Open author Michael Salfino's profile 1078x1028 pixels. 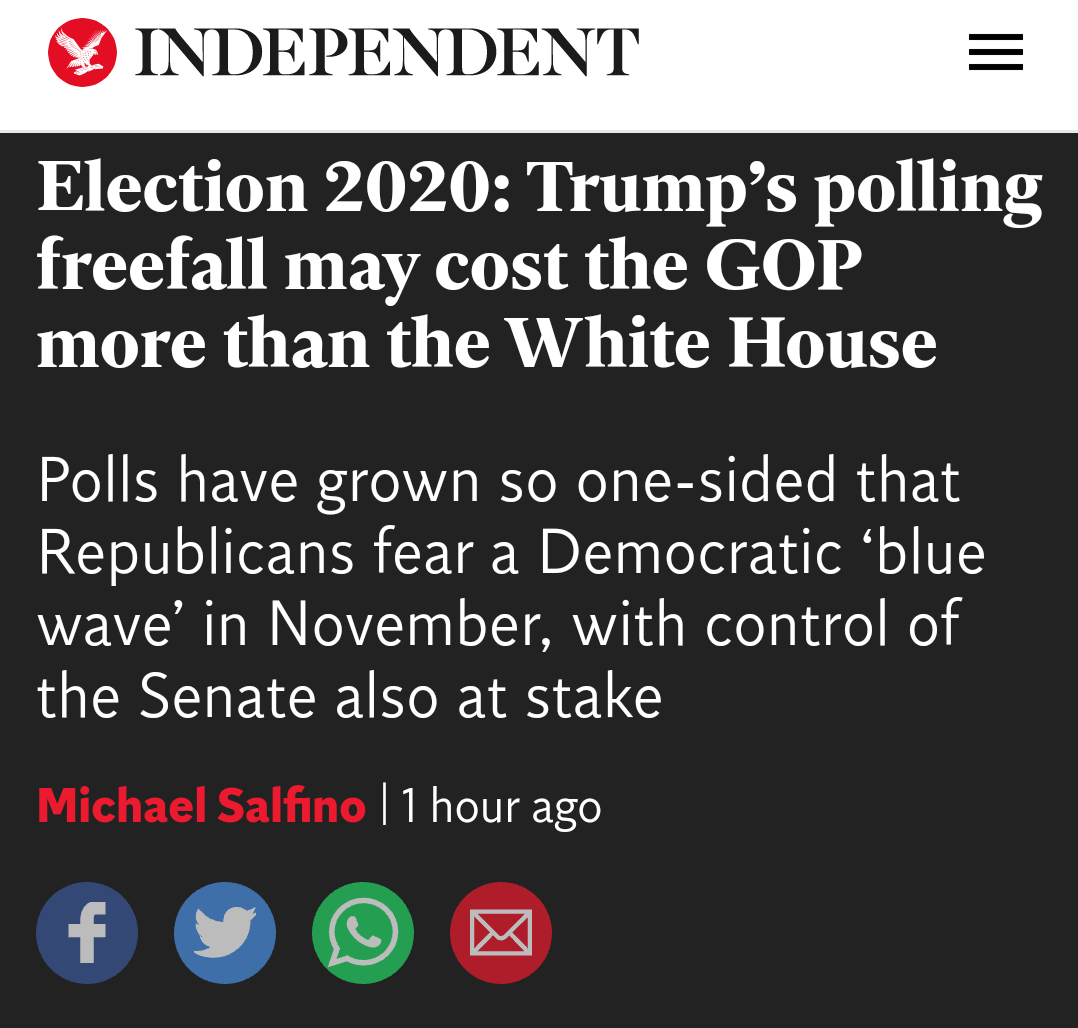201,805
